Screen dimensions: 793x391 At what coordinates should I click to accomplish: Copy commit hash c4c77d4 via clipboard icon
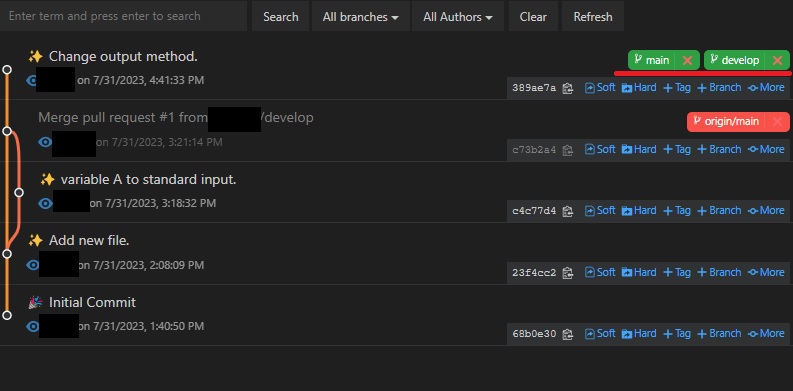[567, 211]
